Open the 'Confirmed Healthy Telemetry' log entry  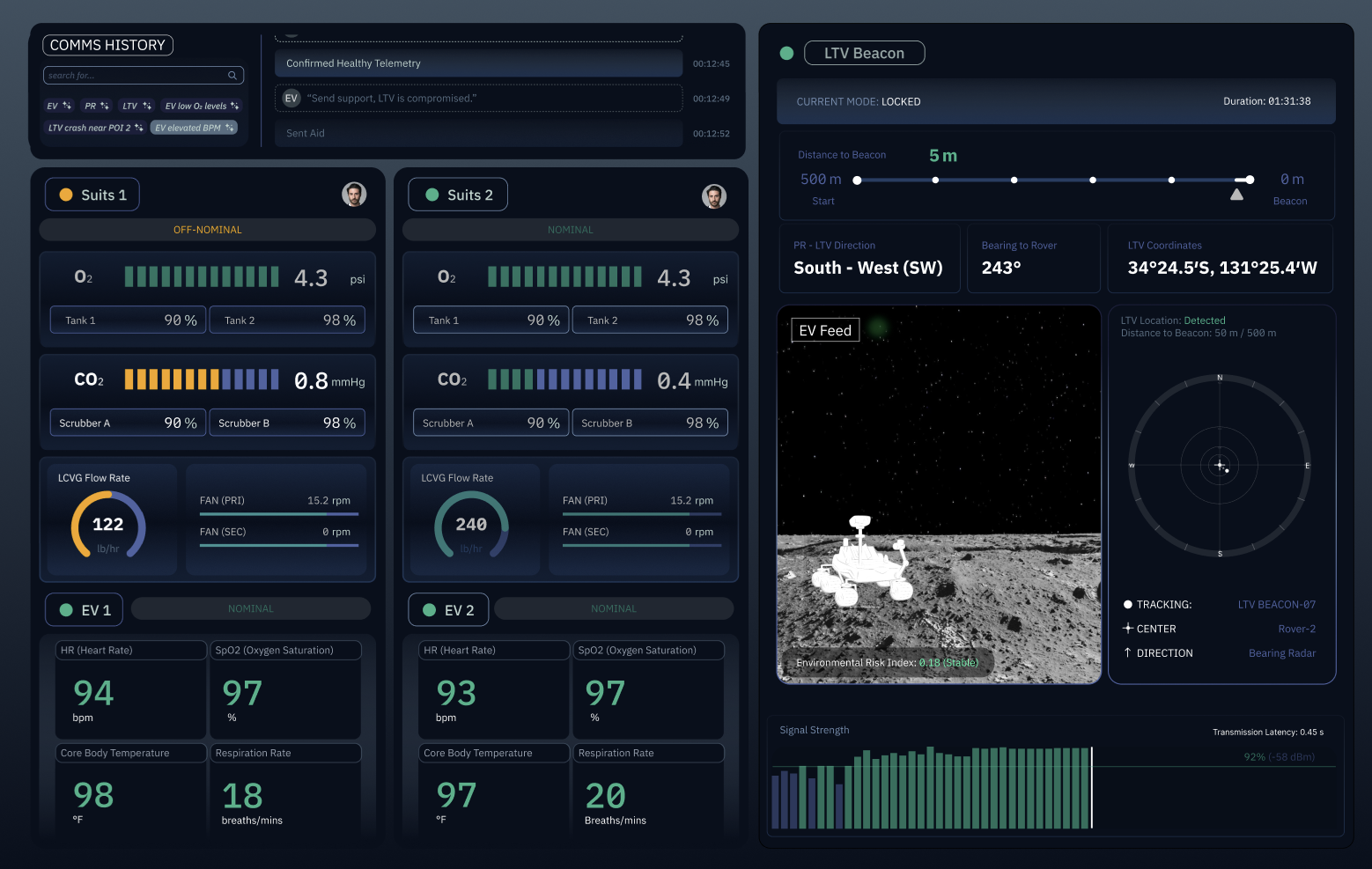[478, 63]
